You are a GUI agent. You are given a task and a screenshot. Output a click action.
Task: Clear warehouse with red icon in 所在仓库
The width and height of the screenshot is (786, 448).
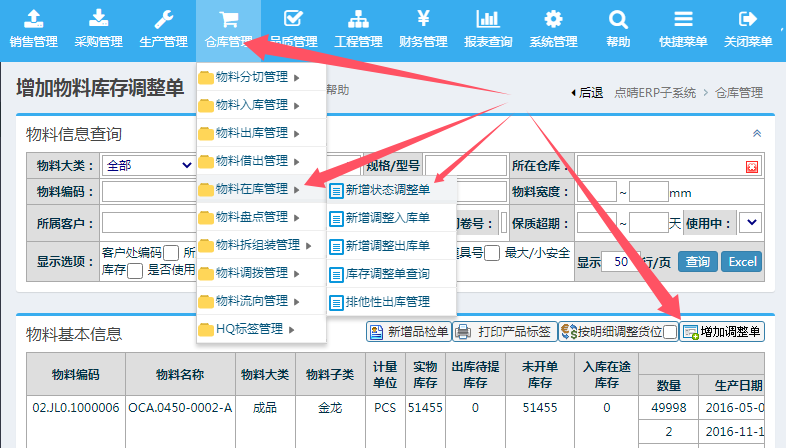(751, 166)
